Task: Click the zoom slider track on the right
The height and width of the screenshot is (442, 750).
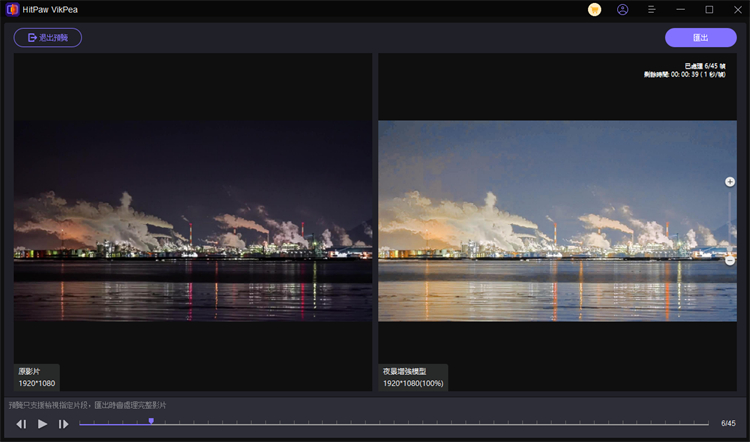Action: point(729,221)
